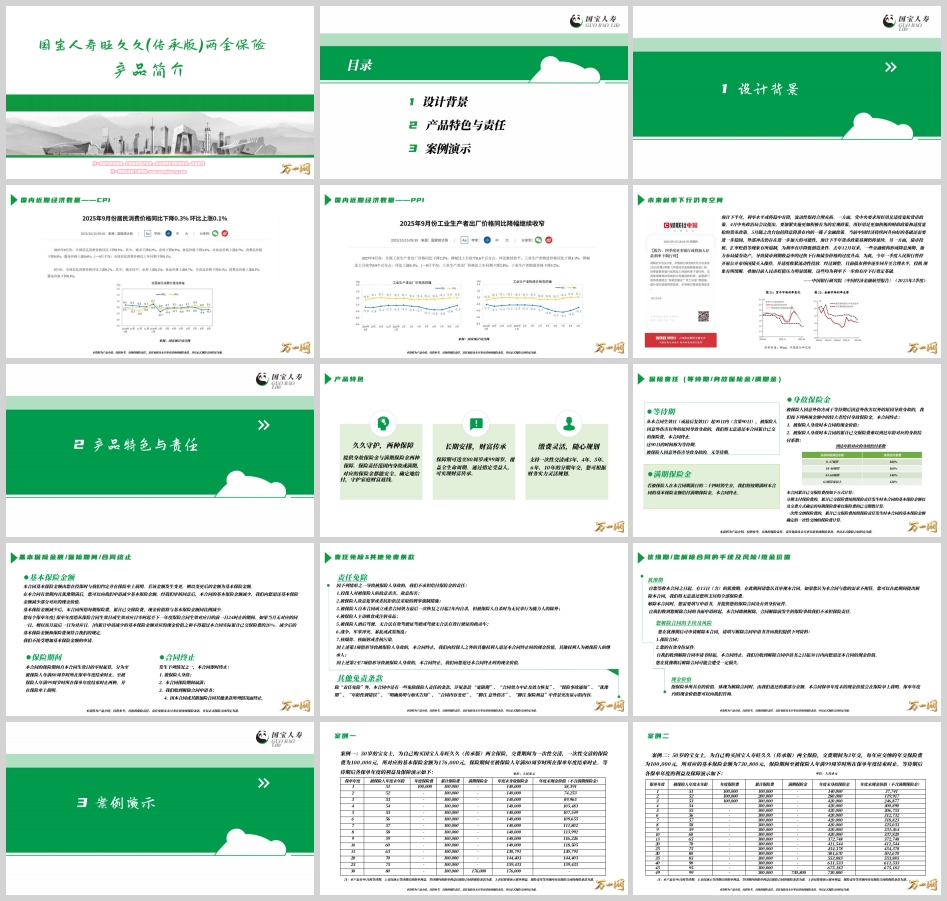Select "1 设计背景" in the 目录 list
This screenshot has height=901, width=947.
[438, 101]
